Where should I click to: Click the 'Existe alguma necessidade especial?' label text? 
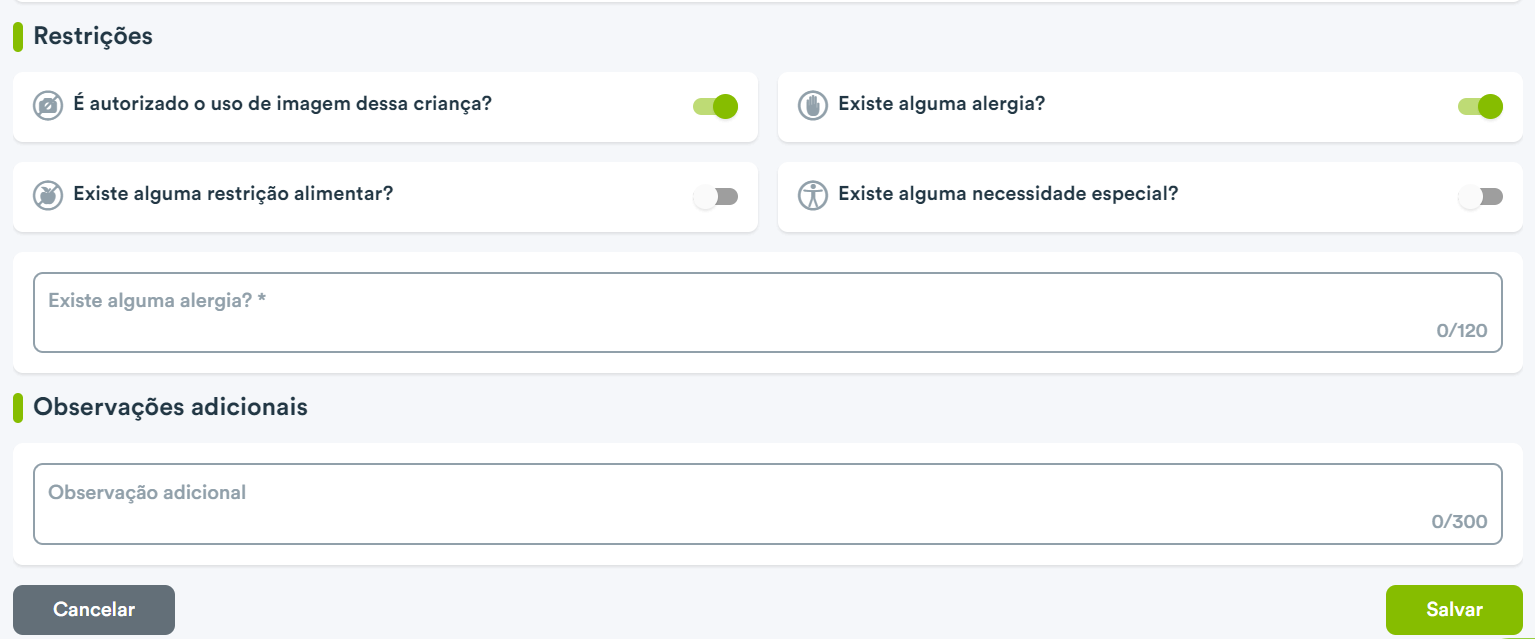1008,194
